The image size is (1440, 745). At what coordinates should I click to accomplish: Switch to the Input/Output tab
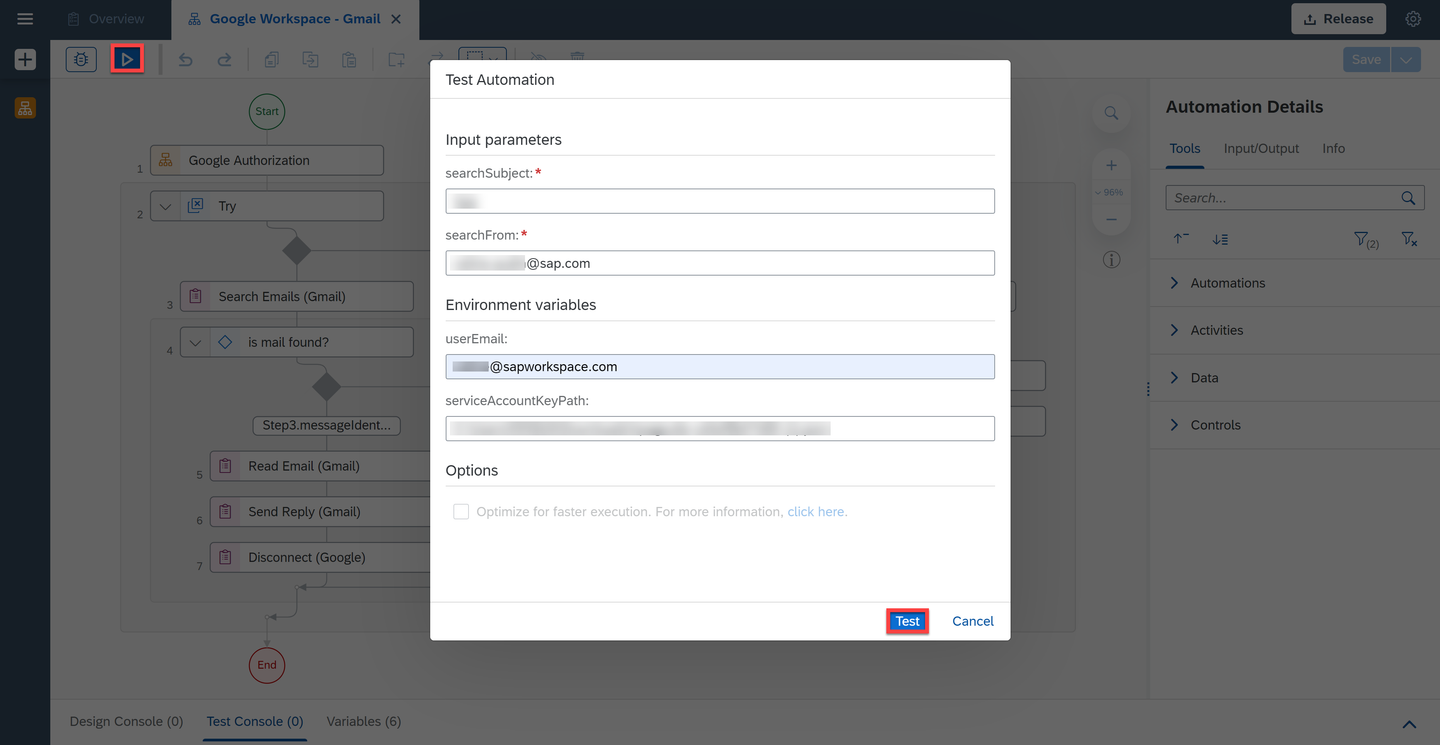[1261, 148]
